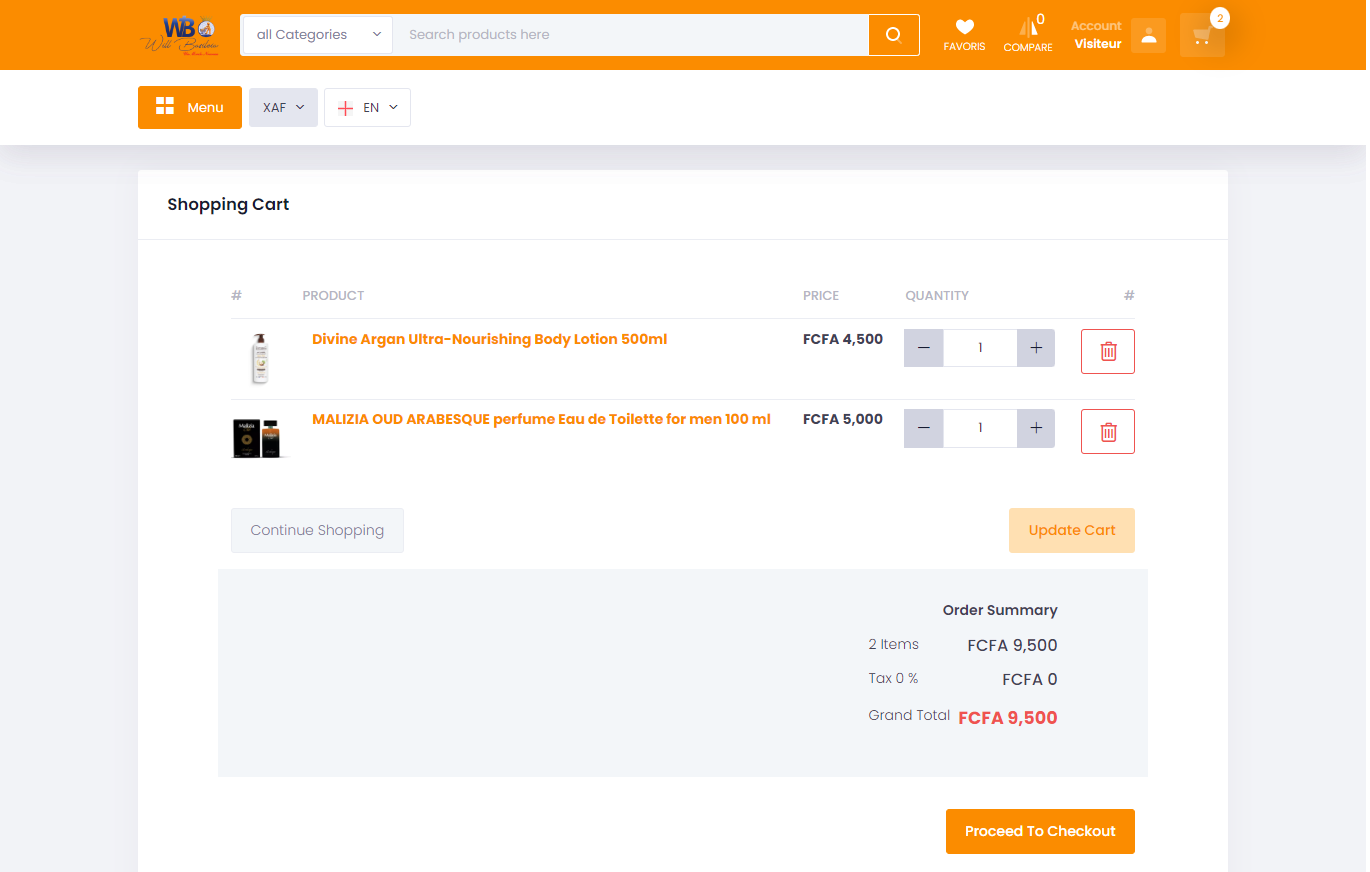Open the all Categories dropdown
The image size is (1370, 872).
pos(318,35)
